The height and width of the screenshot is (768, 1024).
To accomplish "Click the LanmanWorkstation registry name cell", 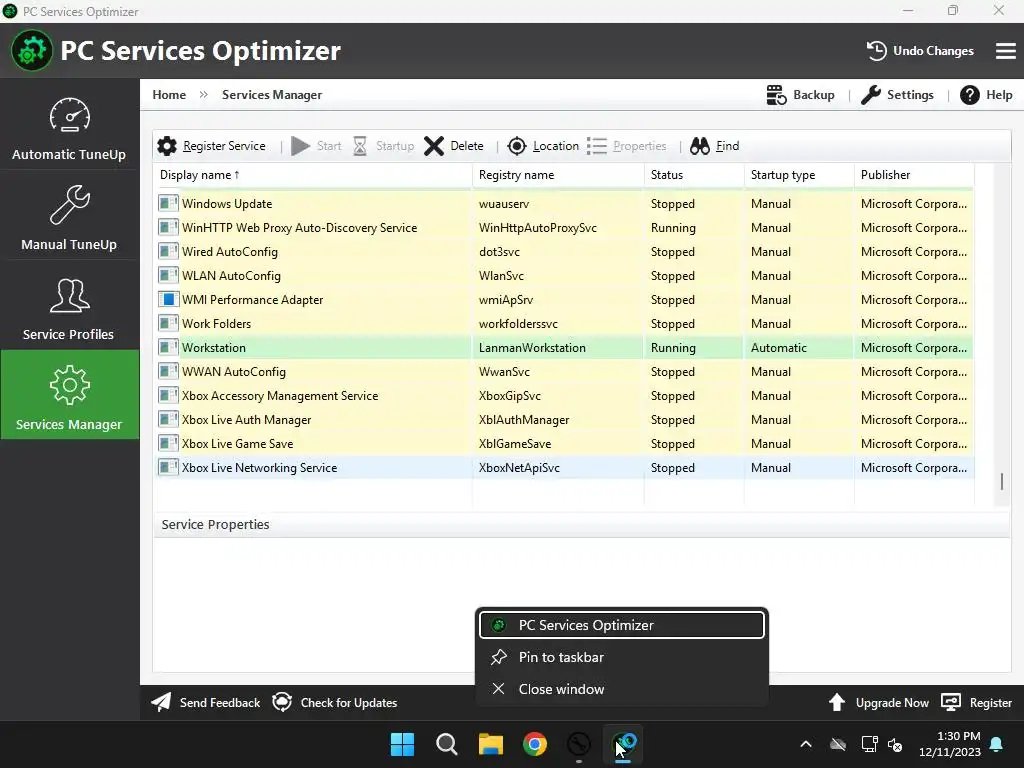I will coord(558,348).
